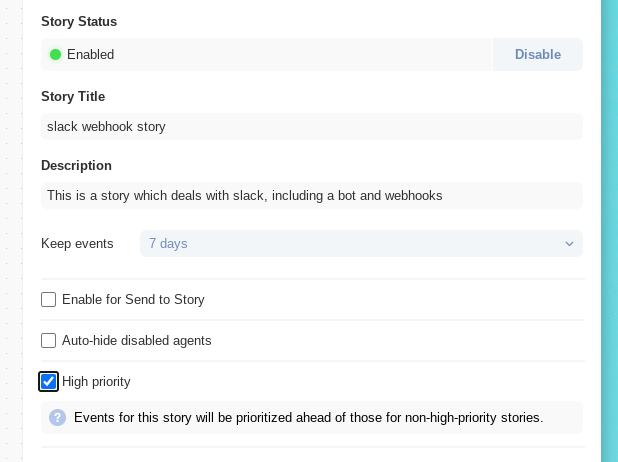Click the blue question mark help icon

58,417
